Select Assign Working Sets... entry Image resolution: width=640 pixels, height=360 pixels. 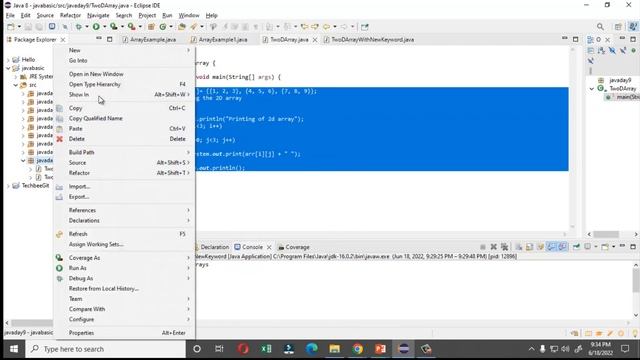click(x=125, y=244)
